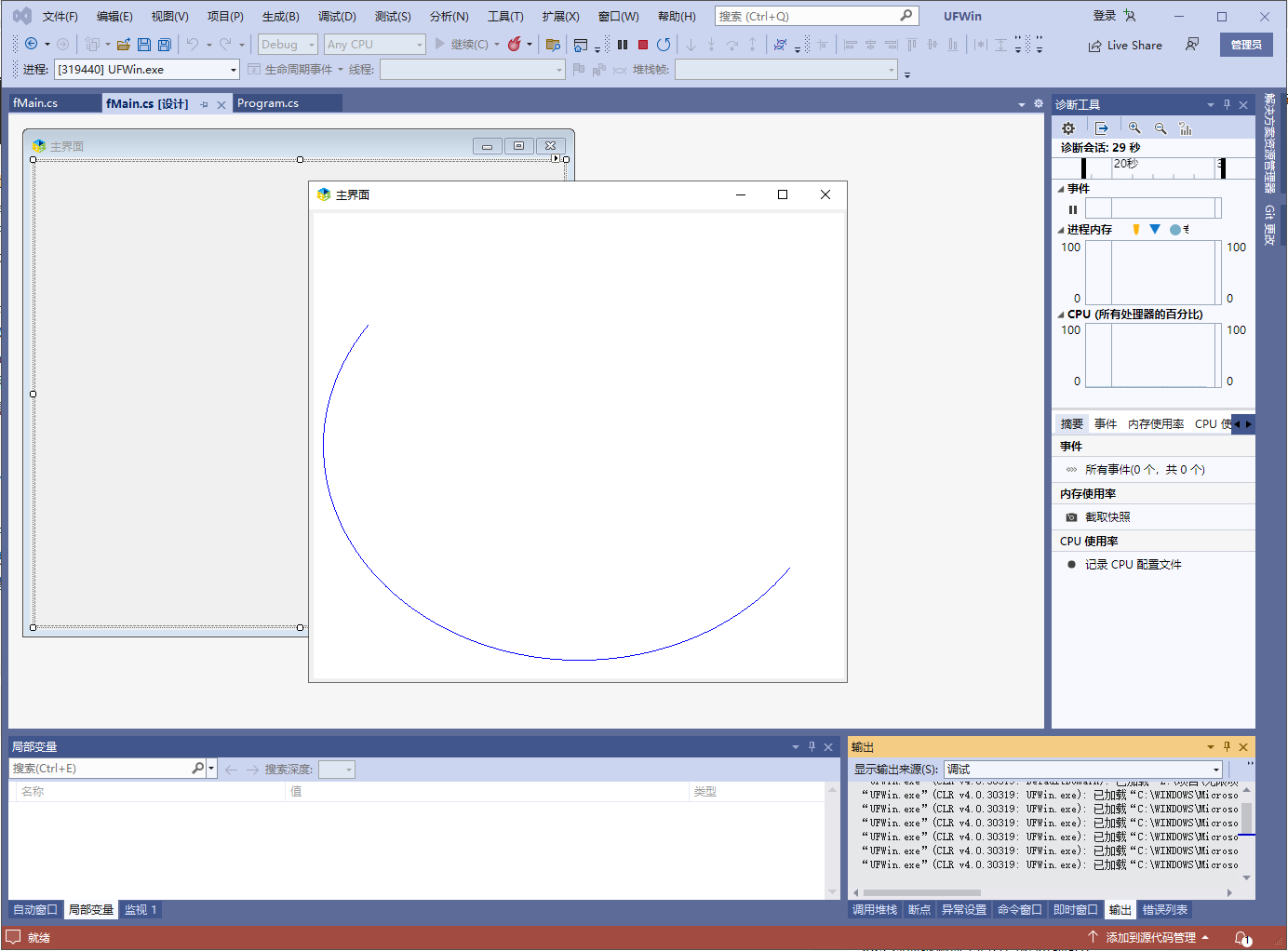Click the 所有事件(0 个, 共 0 个) link
The width and height of the screenshot is (1288, 951).
1145,470
